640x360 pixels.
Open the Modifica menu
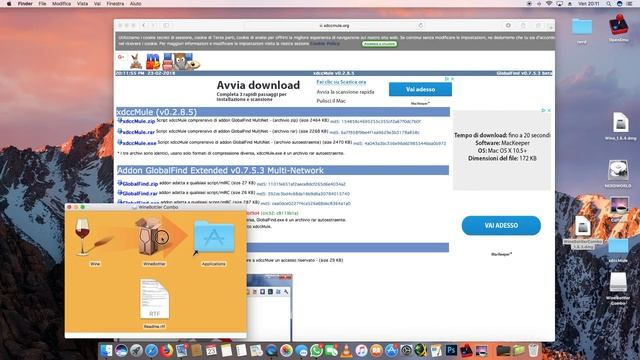(x=61, y=4)
